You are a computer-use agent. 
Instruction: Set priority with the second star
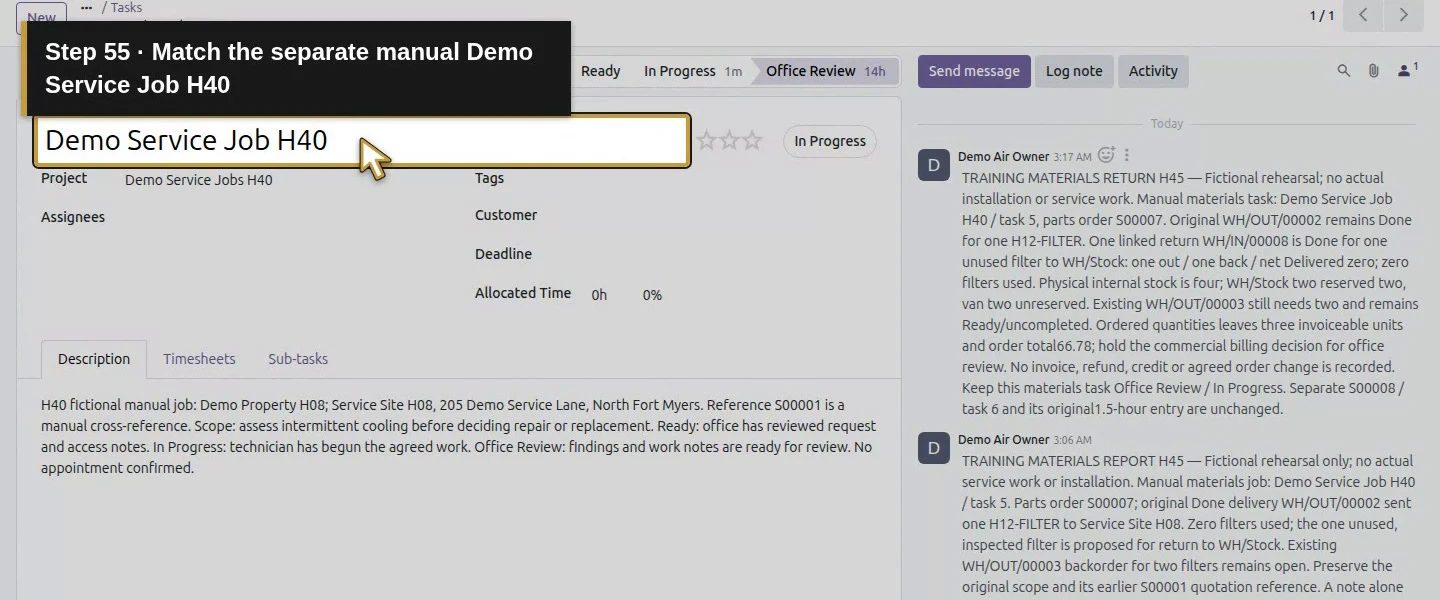tap(729, 141)
